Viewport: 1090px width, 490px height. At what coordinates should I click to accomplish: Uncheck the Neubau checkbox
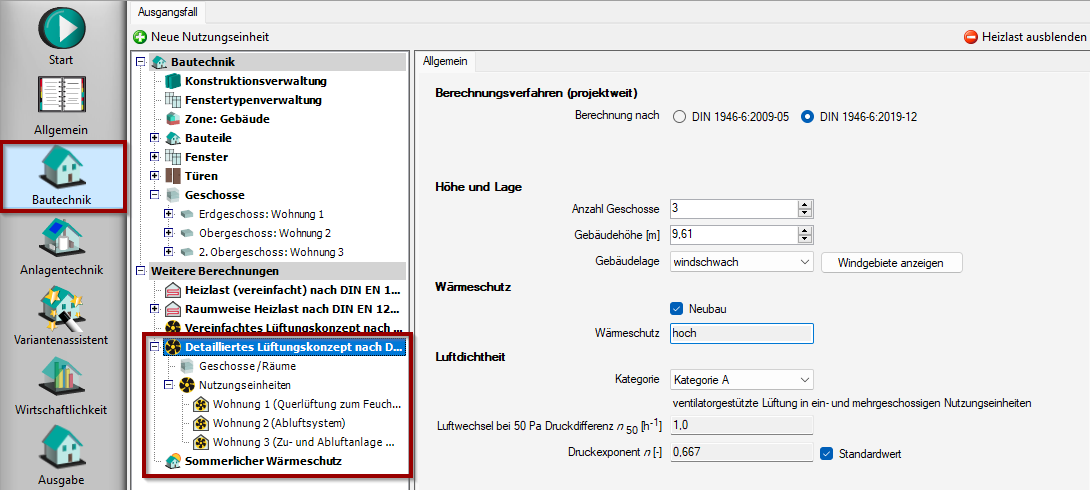[677, 309]
